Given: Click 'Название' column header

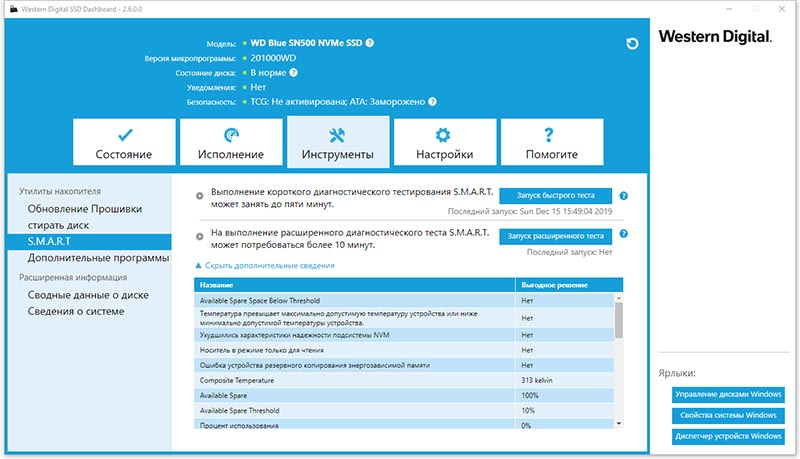Looking at the screenshot, I should (355, 285).
